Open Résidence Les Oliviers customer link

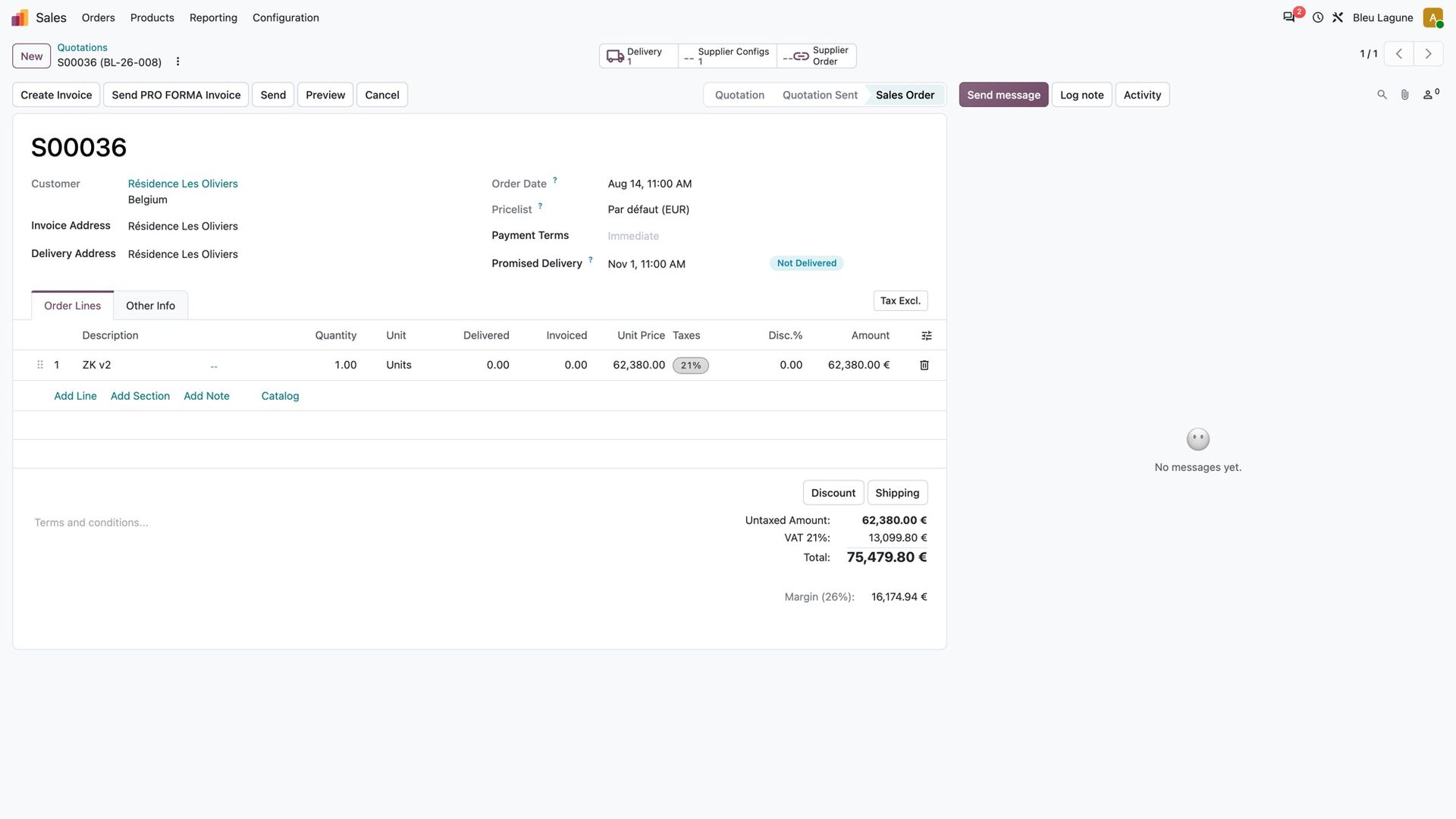(183, 184)
